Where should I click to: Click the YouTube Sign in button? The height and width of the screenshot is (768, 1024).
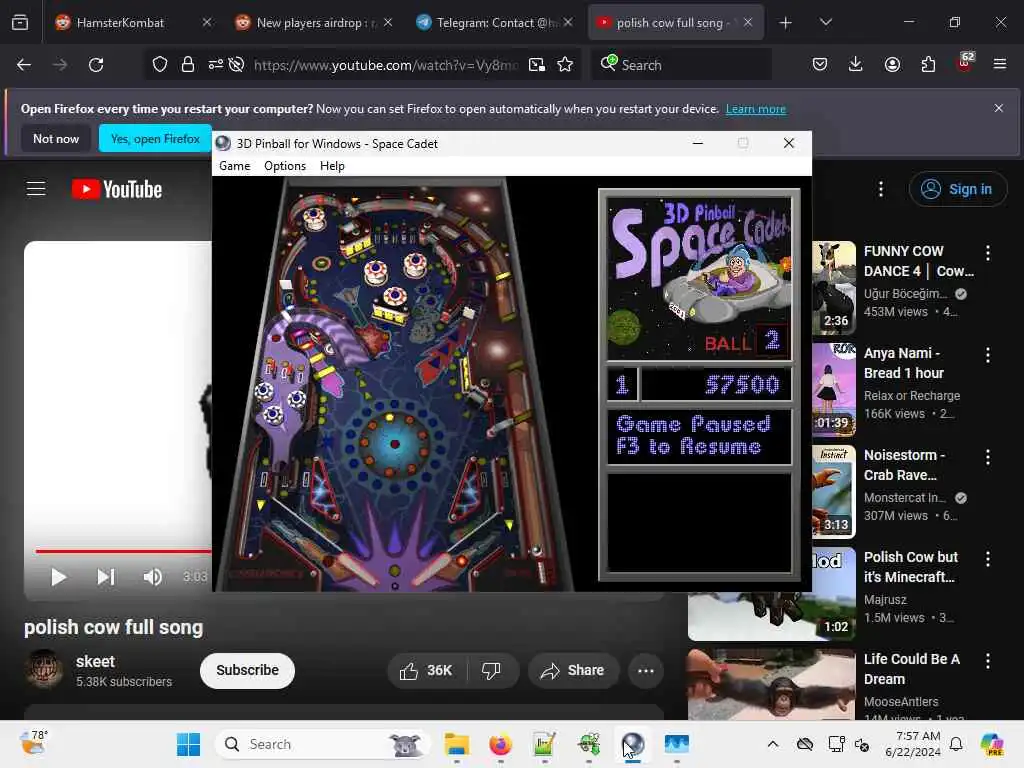[957, 189]
